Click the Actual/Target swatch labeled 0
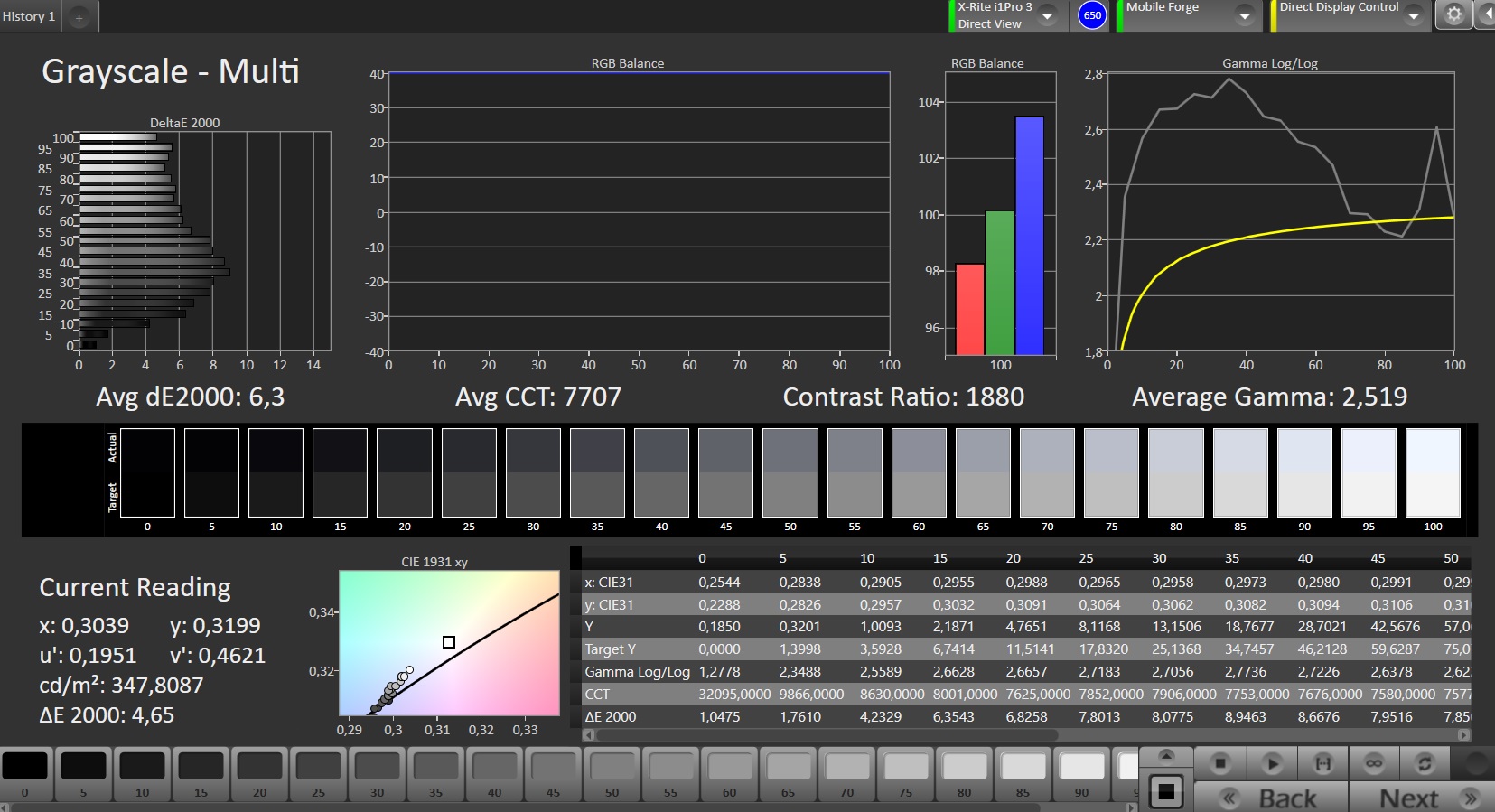 tap(147, 472)
